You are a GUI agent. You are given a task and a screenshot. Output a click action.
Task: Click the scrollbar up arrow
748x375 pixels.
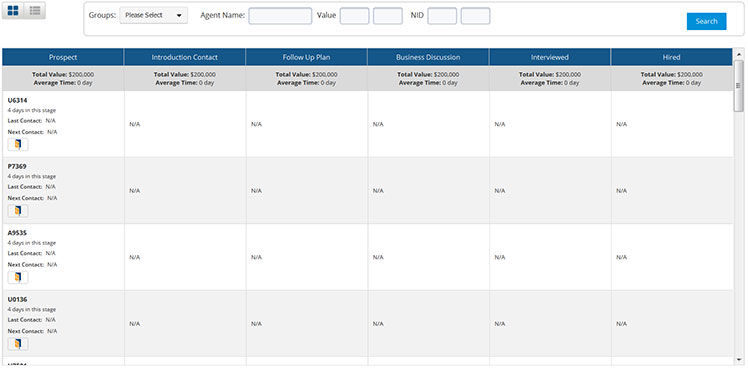[739, 54]
